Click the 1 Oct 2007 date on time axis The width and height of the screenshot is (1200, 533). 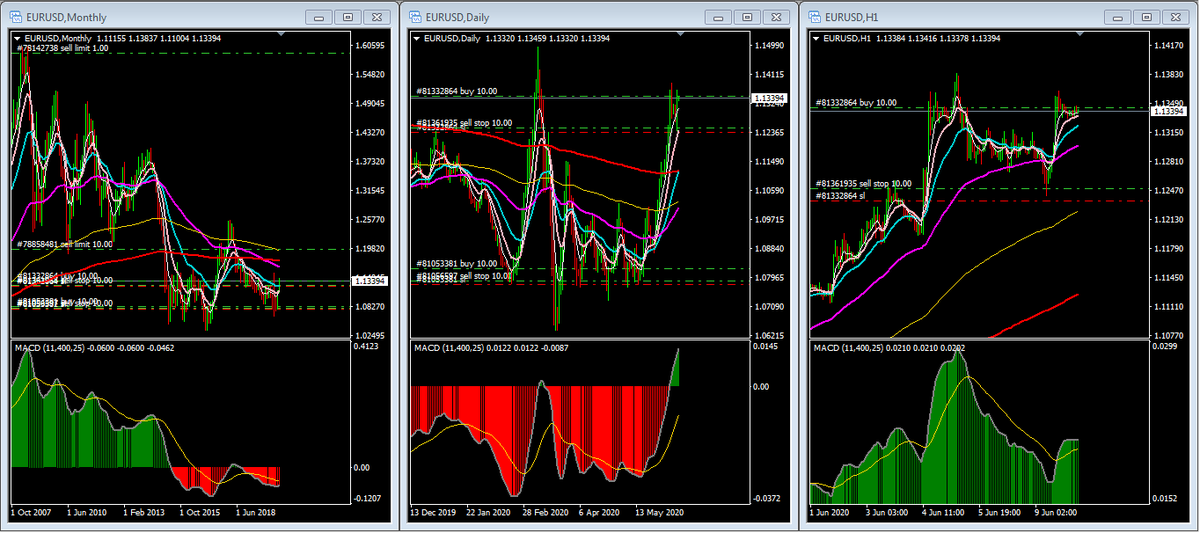tap(32, 511)
